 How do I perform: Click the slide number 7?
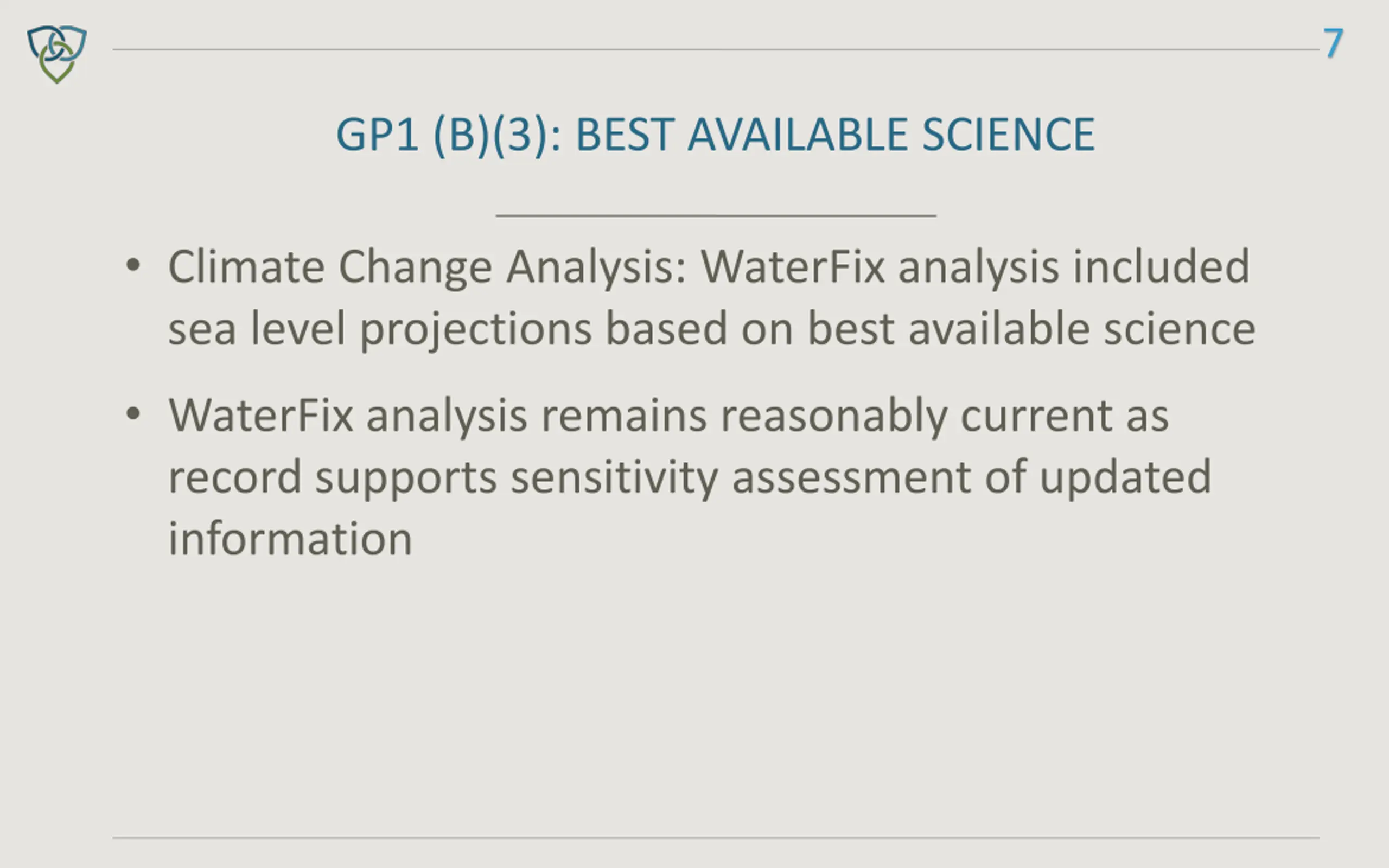pyautogui.click(x=1333, y=42)
